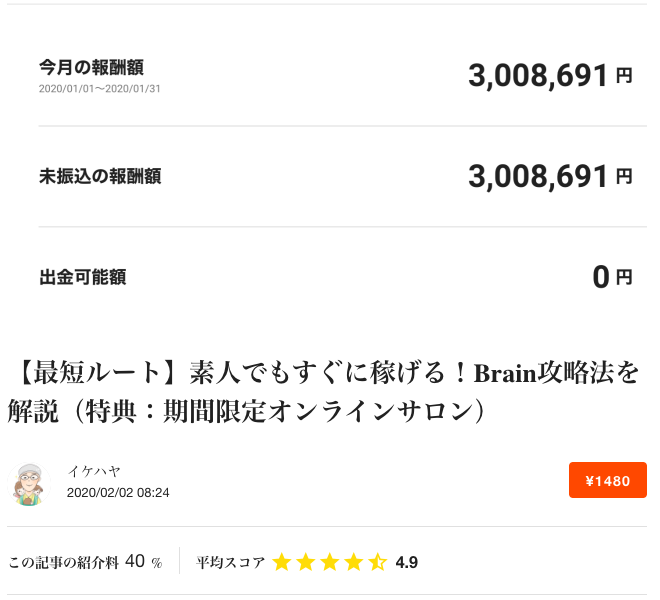Click the この記事の紹介料 40% text

point(85,562)
